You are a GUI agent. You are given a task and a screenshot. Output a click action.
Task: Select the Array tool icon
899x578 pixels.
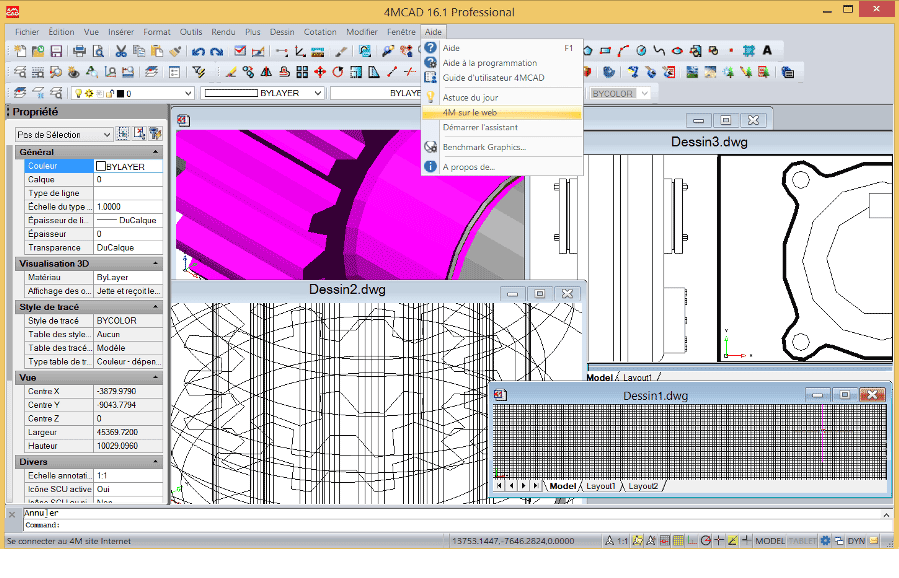pyautogui.click(x=302, y=72)
